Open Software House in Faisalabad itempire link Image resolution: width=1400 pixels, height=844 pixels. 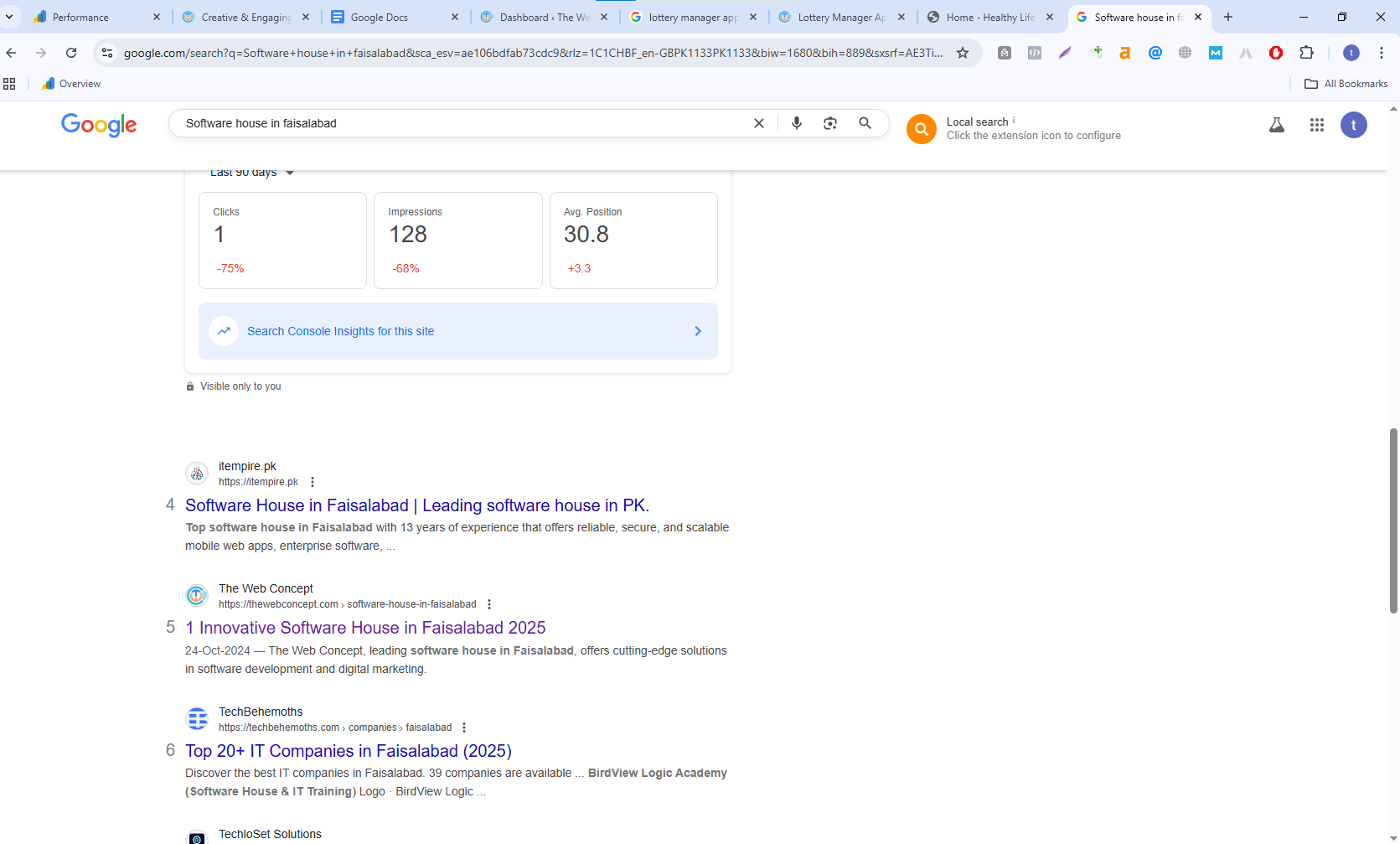(417, 505)
